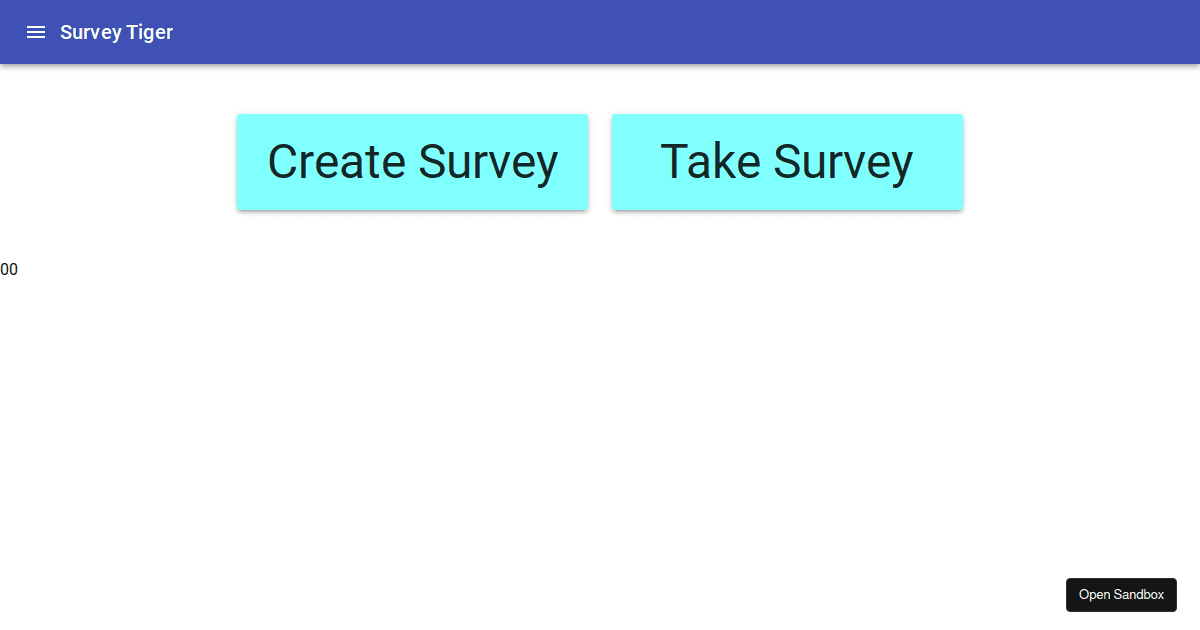Begin answering with Take Survey
The height and width of the screenshot is (630, 1200).
(x=786, y=162)
